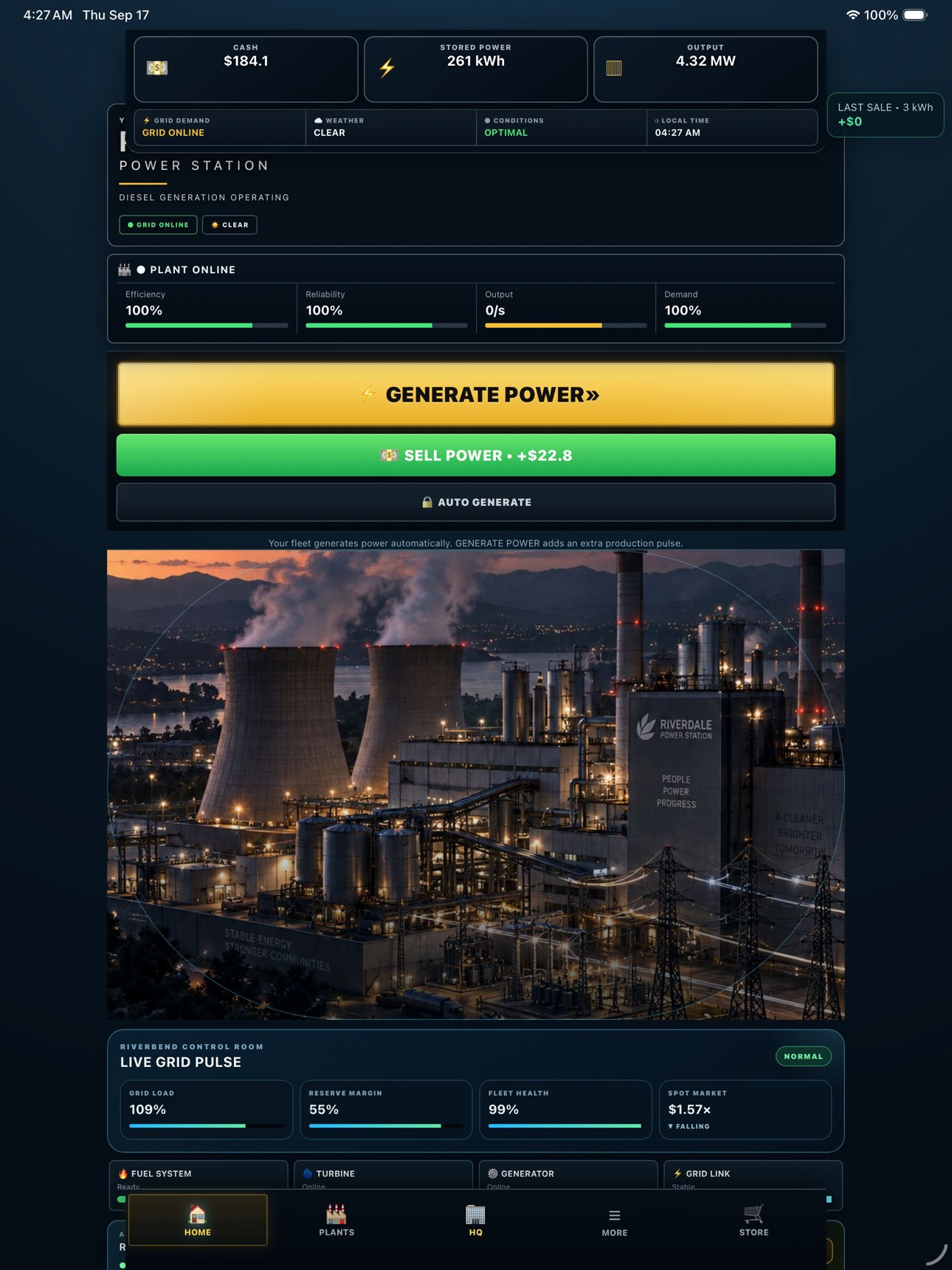The height and width of the screenshot is (1270, 952).
Task: Tap the locked Auto Generate button
Action: [x=476, y=502]
